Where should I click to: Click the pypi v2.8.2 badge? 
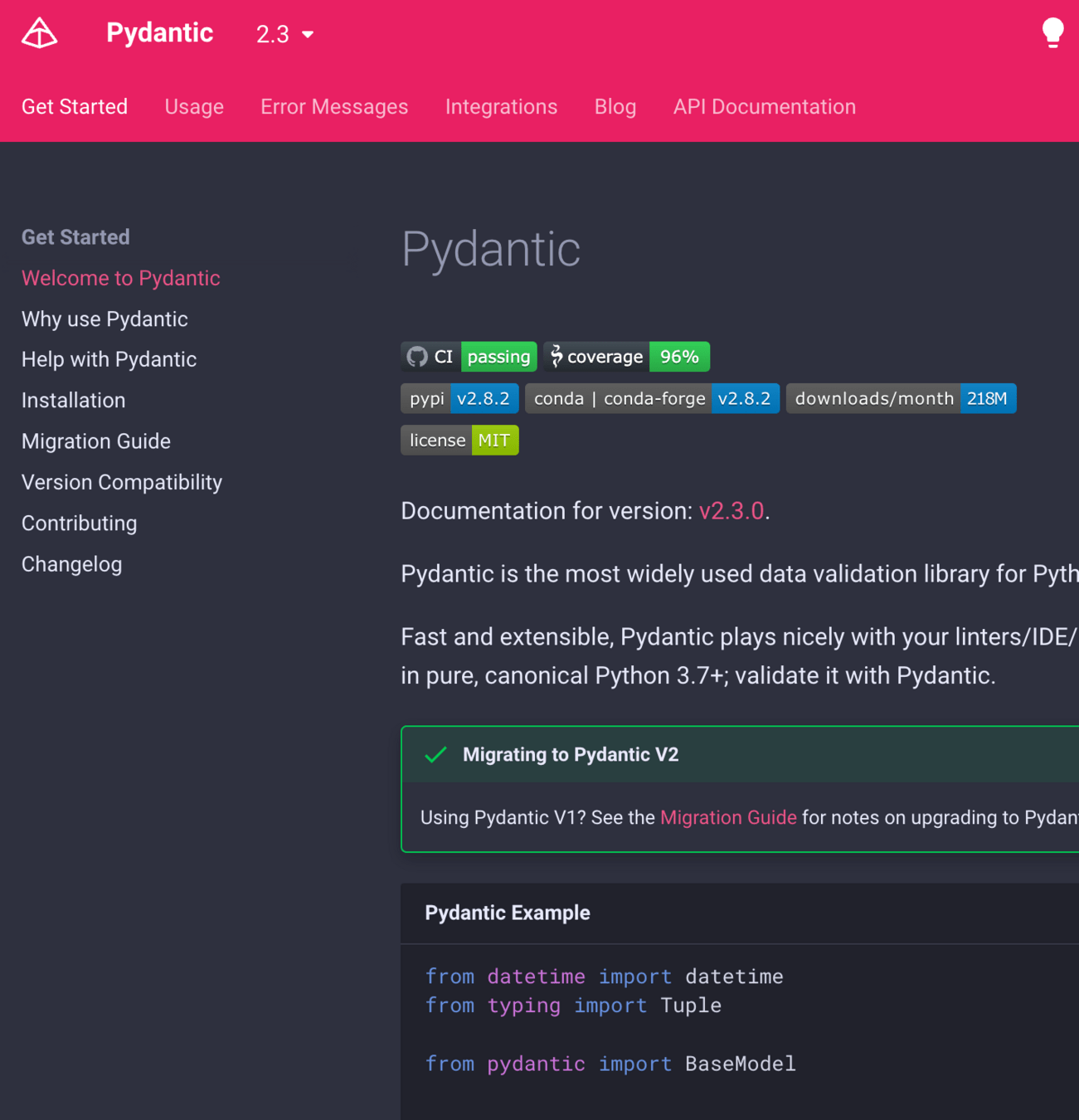point(459,398)
